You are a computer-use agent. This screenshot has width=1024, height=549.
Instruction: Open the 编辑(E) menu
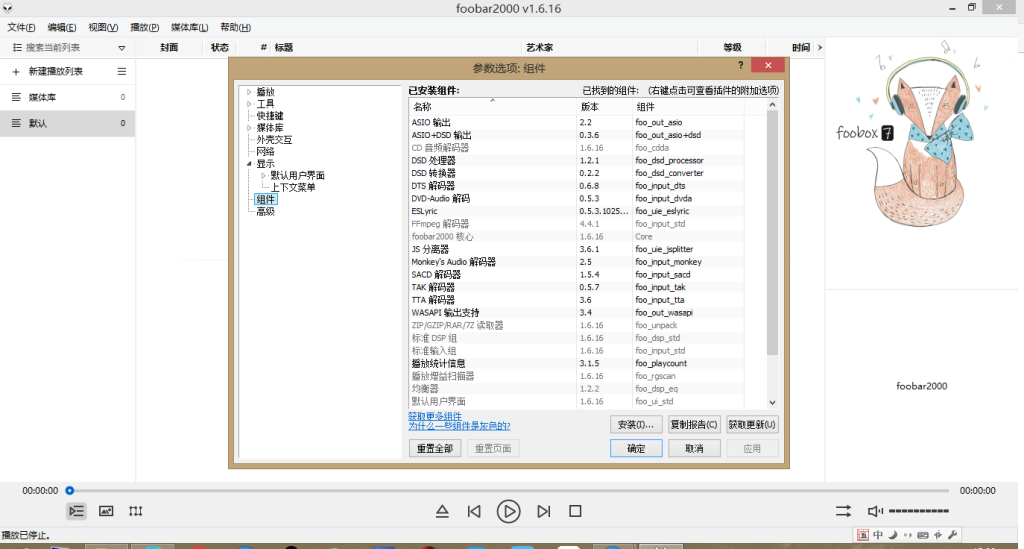[61, 27]
